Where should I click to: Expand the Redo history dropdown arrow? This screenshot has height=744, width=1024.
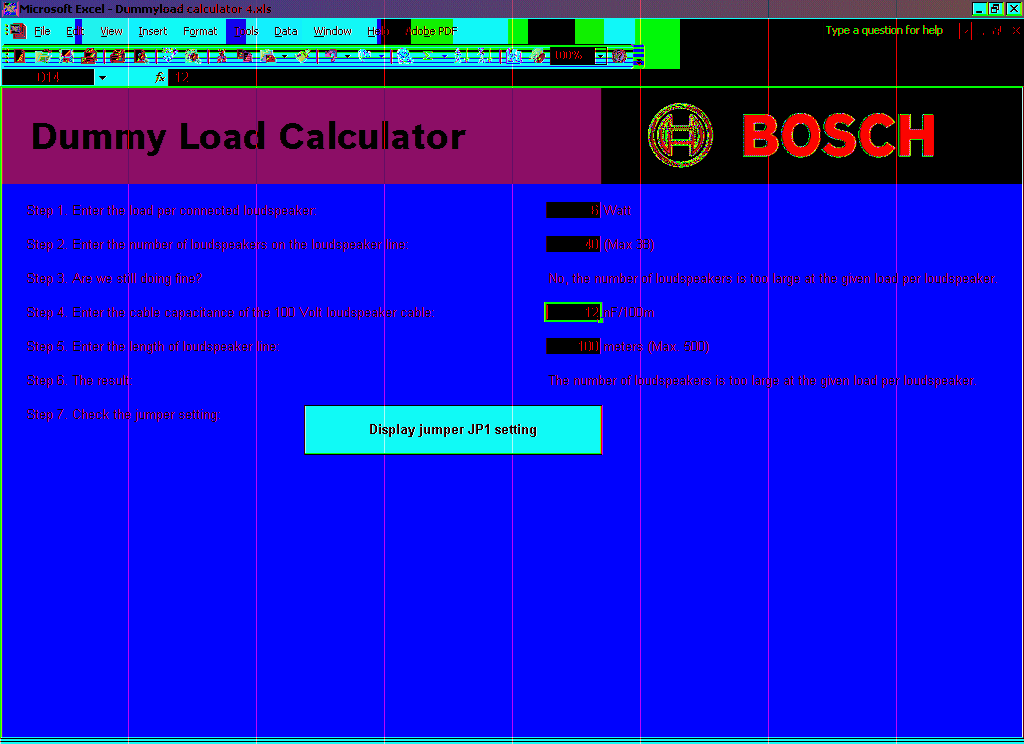pos(381,56)
